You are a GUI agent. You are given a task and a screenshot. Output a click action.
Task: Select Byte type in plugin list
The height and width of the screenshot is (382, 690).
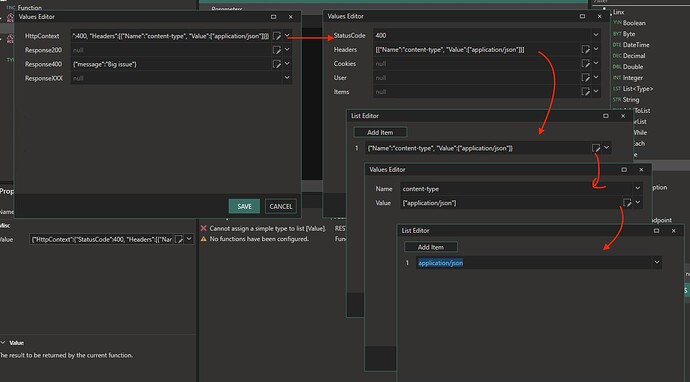pos(629,34)
